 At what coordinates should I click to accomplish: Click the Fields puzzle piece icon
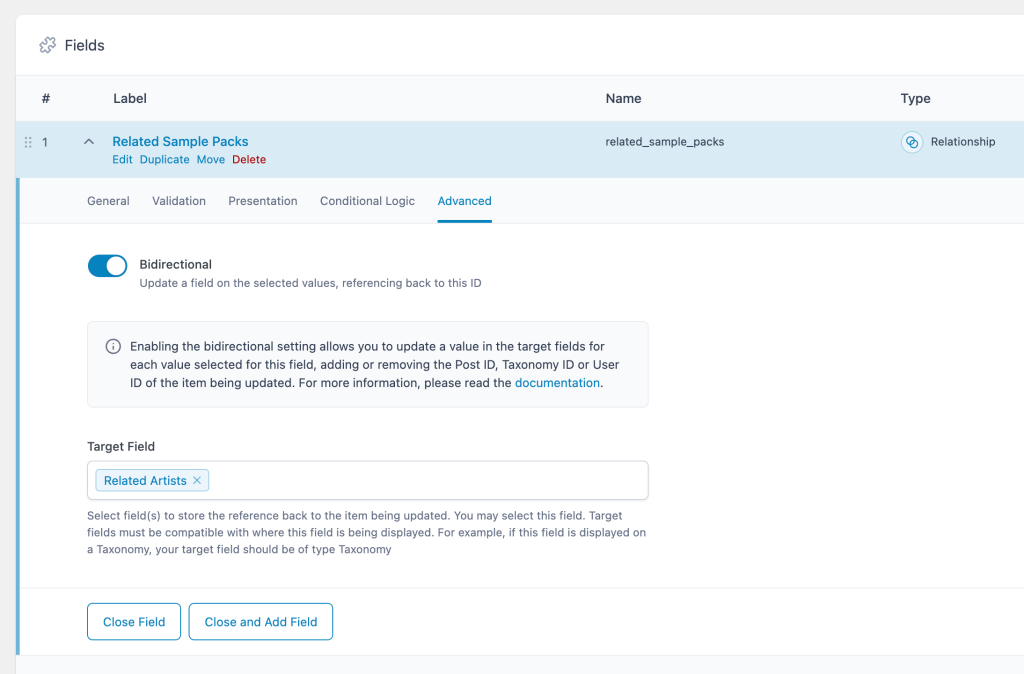tap(47, 45)
